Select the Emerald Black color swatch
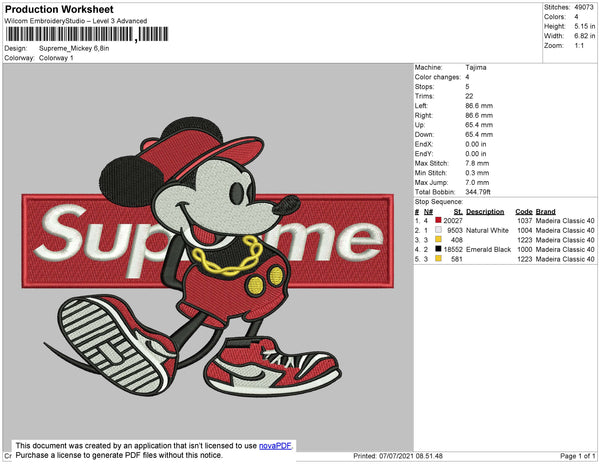The width and height of the screenshot is (600, 464). 438,249
